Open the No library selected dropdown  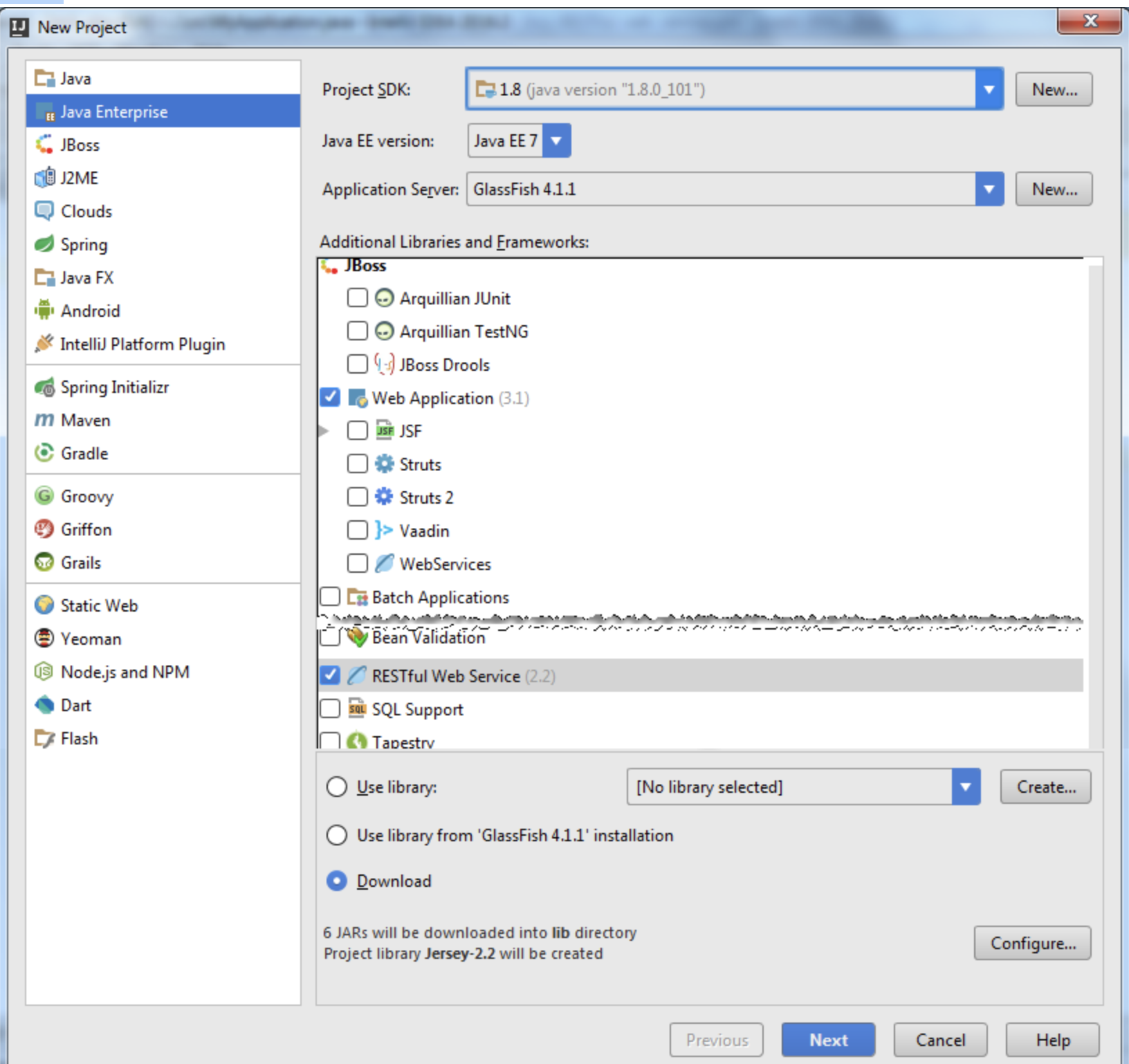click(966, 787)
